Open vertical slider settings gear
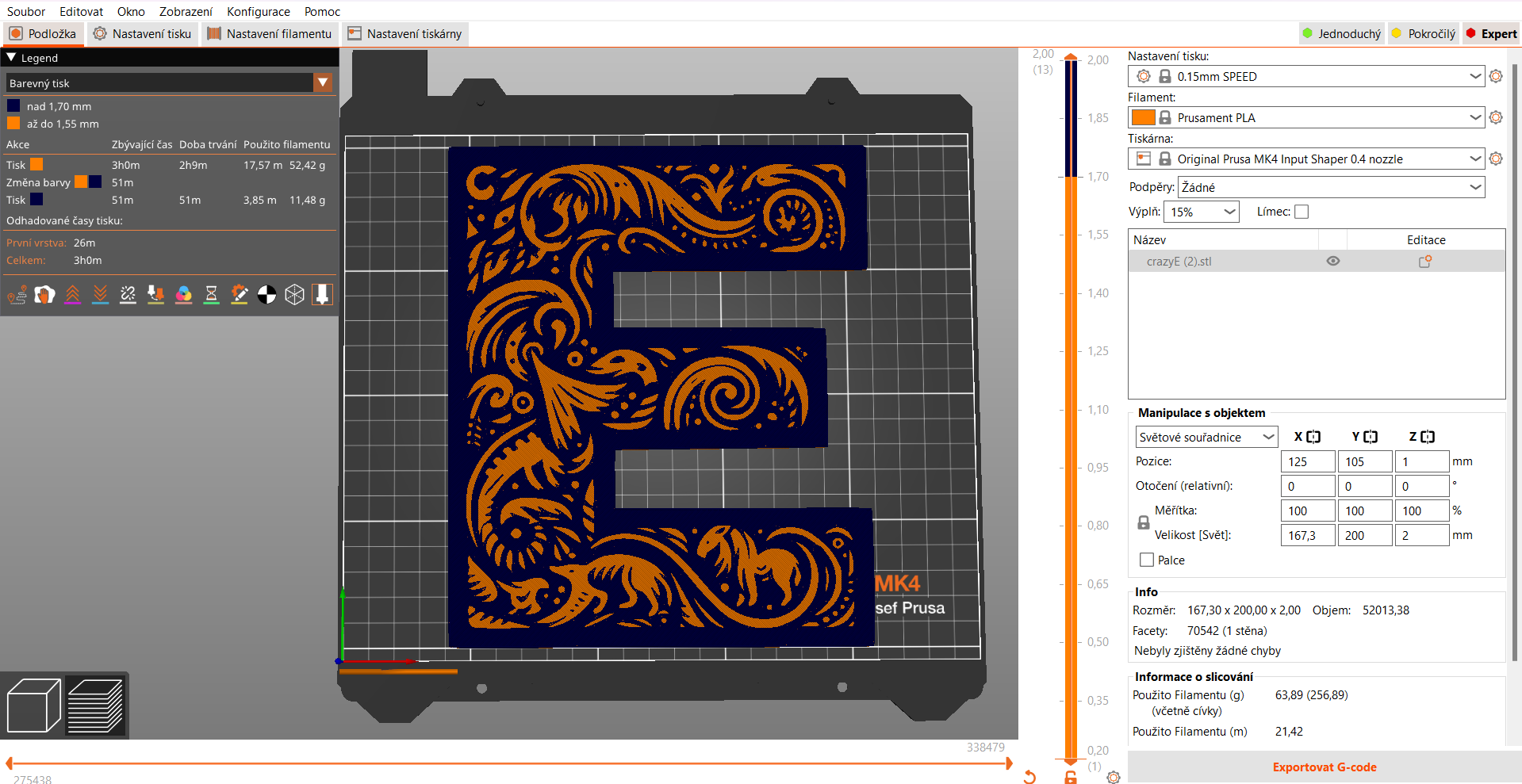1522x784 pixels. click(1114, 778)
